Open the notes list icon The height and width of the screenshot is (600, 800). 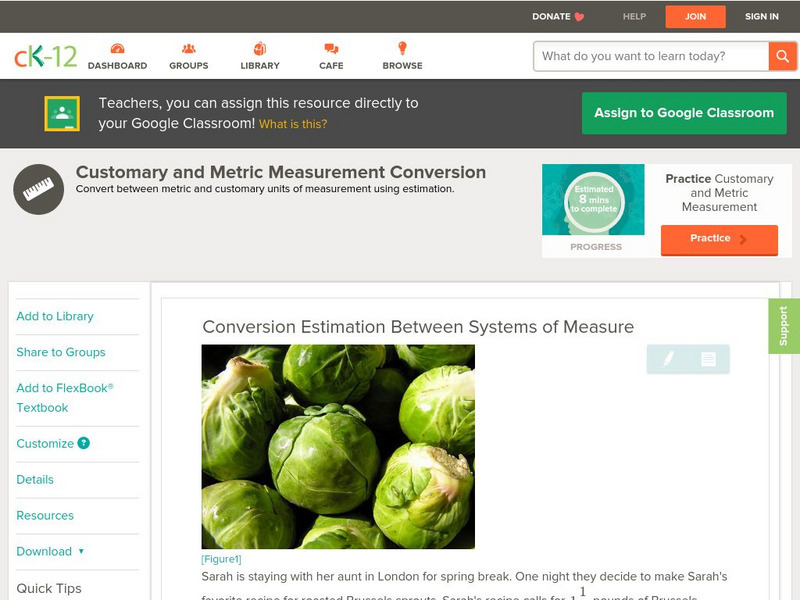(x=708, y=359)
